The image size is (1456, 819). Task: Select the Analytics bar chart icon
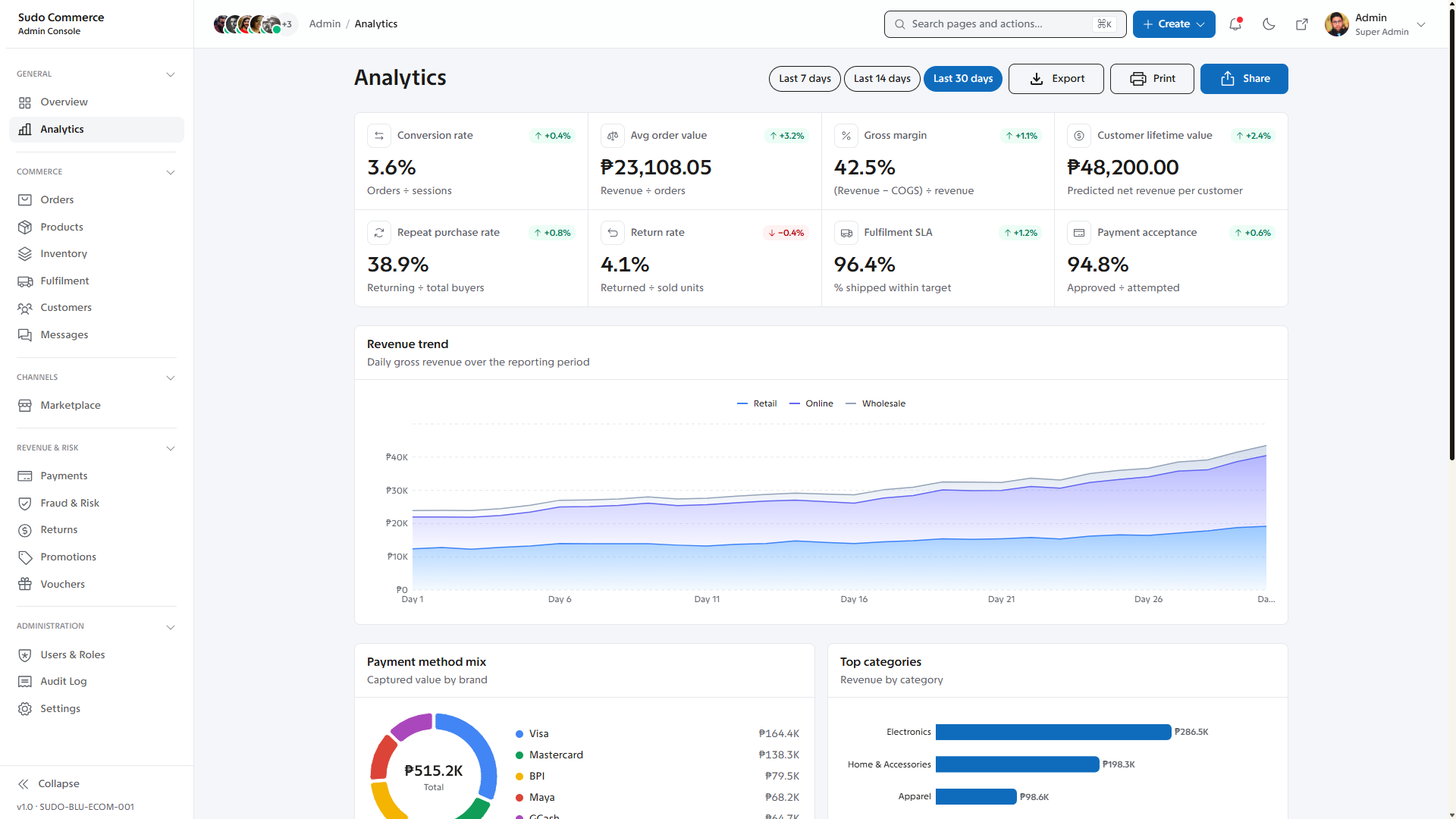[x=25, y=130]
